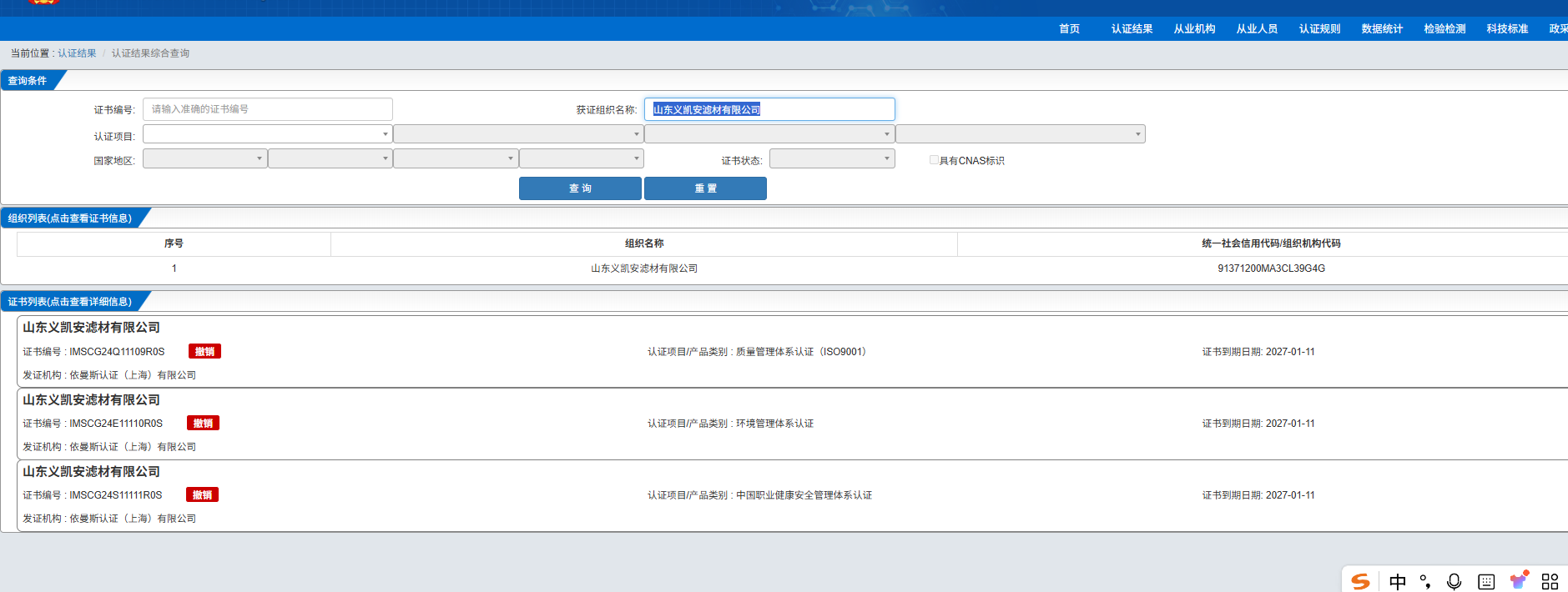Image resolution: width=1568 pixels, height=592 pixels.
Task: Open the 环境管理体系认证 certificate card
Action: (x=792, y=424)
